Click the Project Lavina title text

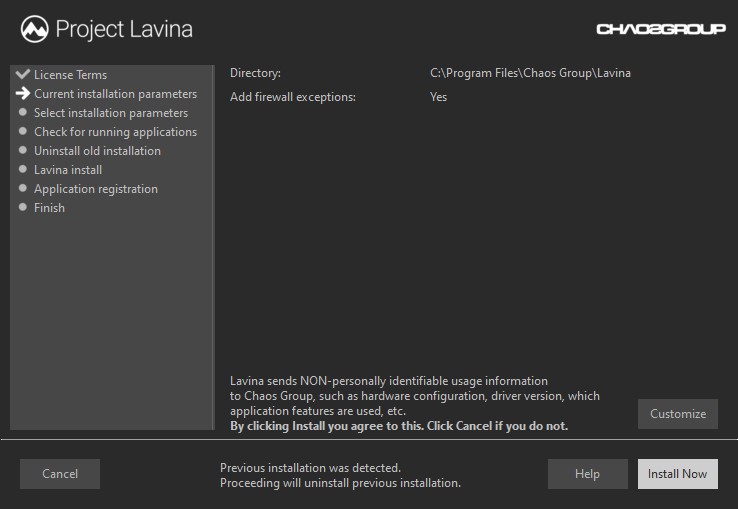tap(124, 29)
